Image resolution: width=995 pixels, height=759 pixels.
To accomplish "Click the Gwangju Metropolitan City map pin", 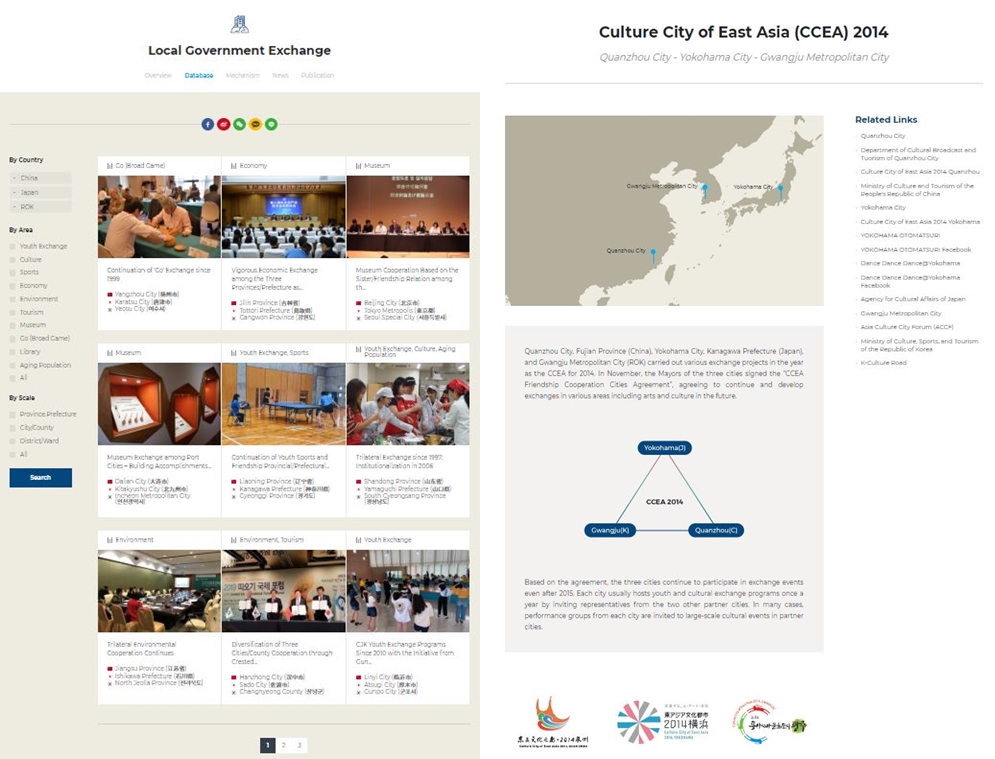I will [704, 191].
